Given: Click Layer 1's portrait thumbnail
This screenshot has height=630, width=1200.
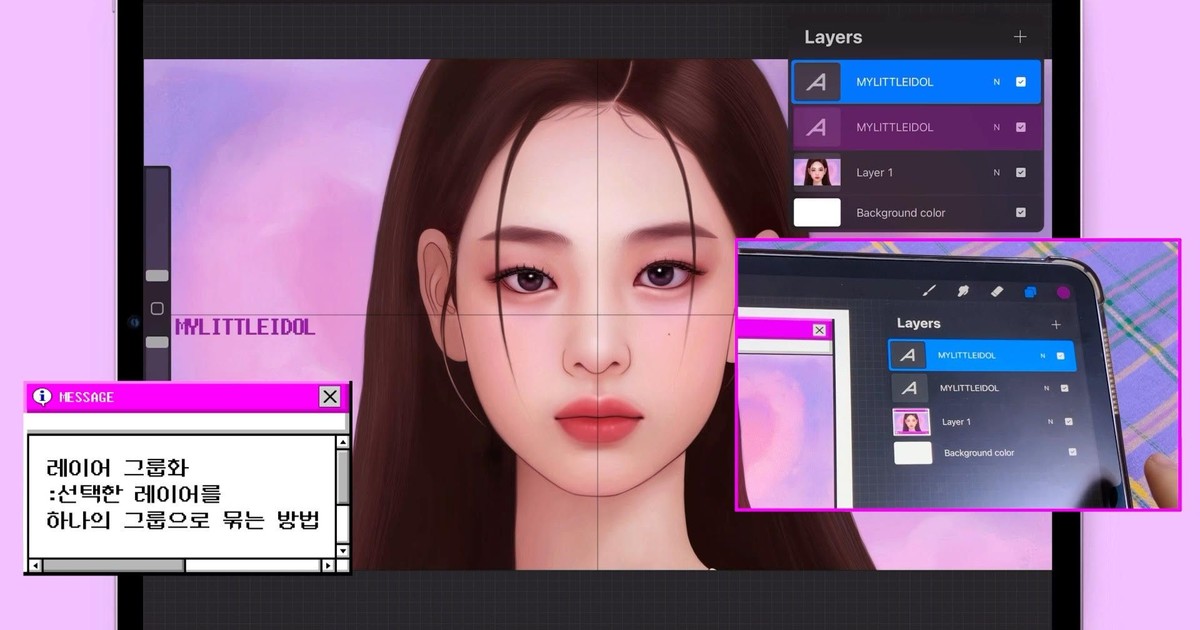Looking at the screenshot, I should click(817, 172).
